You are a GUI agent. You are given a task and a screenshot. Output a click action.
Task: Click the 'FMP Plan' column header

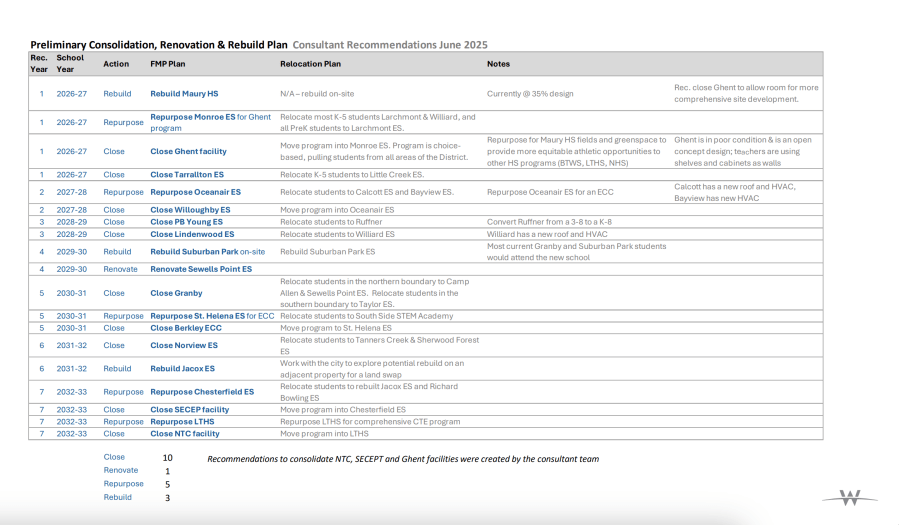167,64
